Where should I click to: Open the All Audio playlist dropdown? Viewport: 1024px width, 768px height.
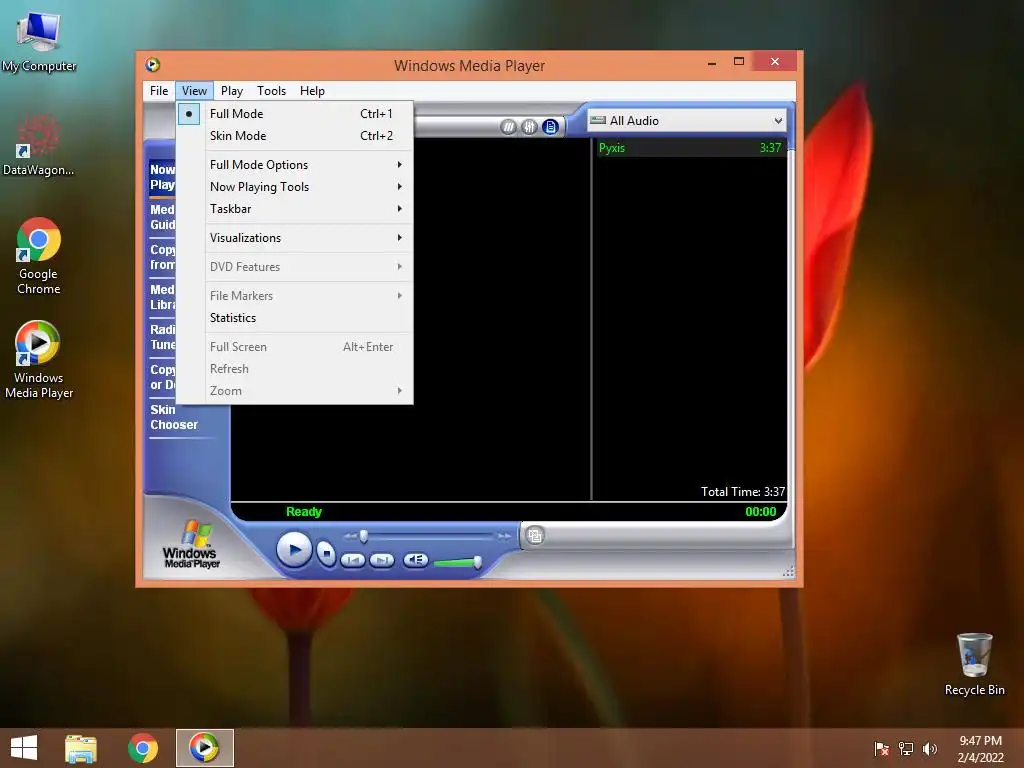click(x=686, y=120)
